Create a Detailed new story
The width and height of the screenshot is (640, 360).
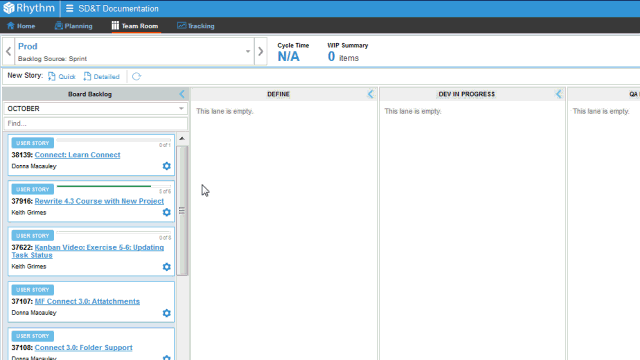[102, 76]
